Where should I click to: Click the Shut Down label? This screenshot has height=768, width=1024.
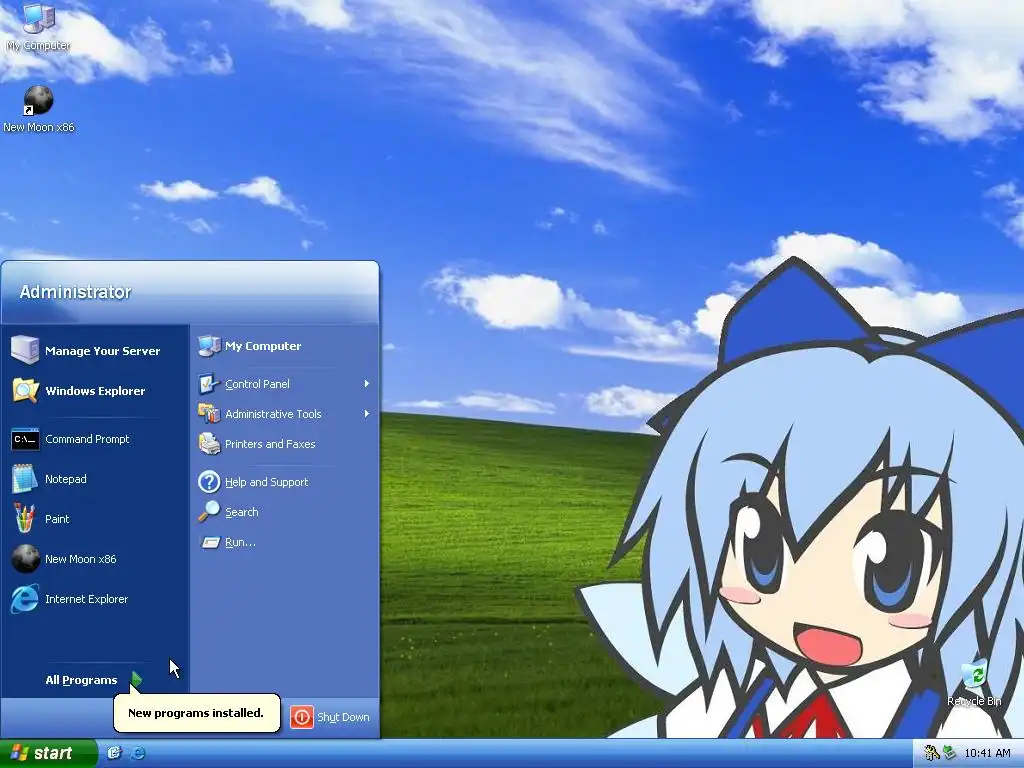click(344, 717)
